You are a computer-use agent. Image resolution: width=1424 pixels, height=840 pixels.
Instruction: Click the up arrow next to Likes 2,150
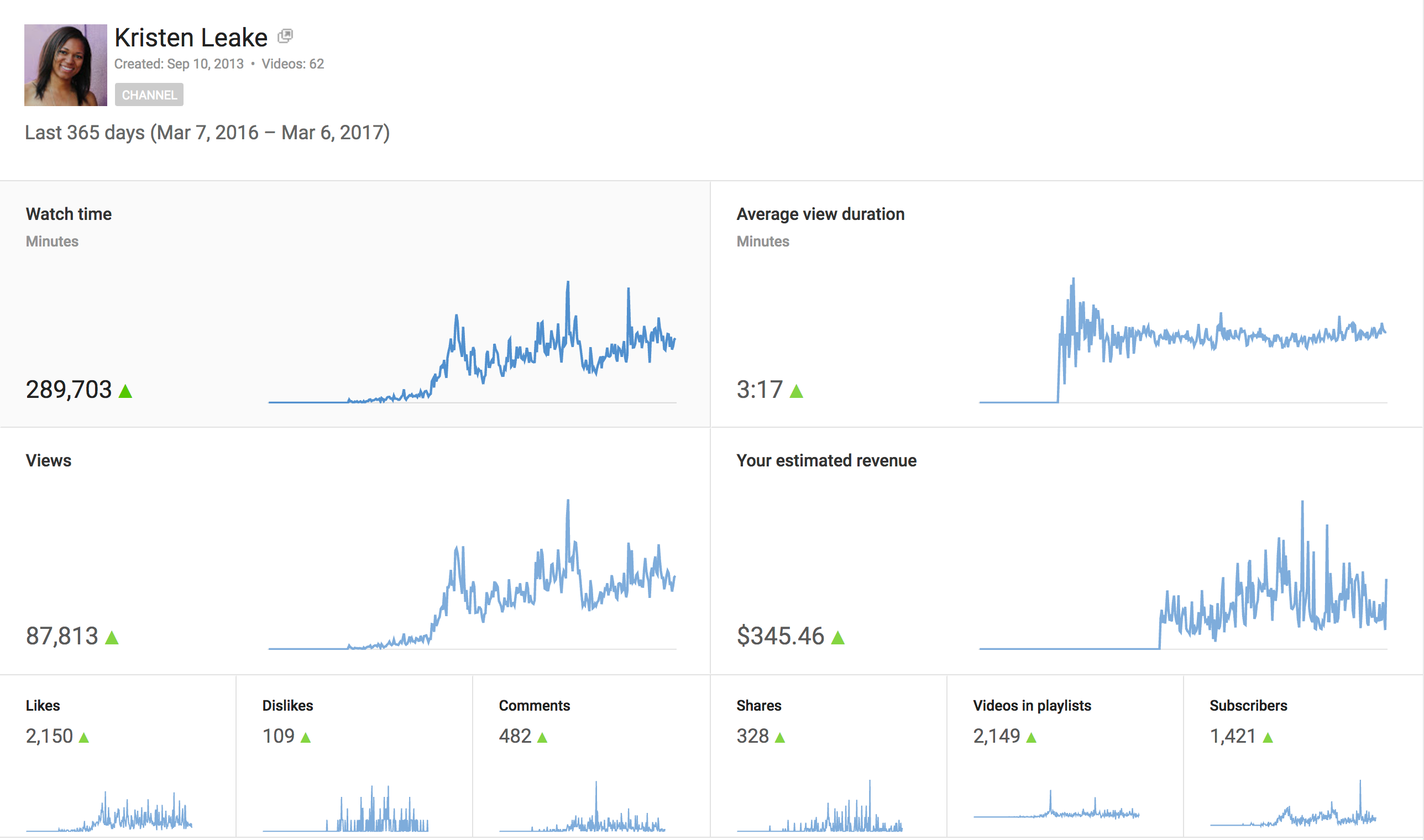(84, 737)
